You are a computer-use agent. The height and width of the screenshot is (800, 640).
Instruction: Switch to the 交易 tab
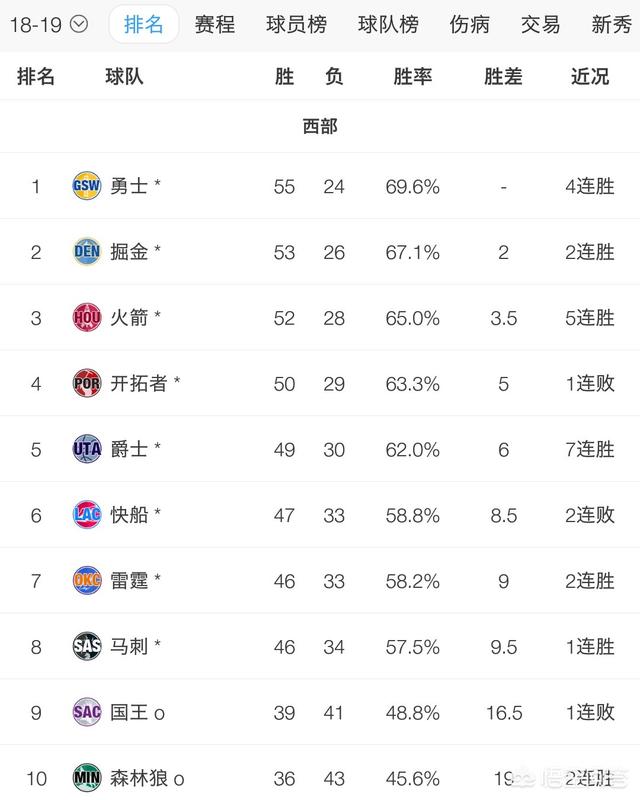click(540, 24)
